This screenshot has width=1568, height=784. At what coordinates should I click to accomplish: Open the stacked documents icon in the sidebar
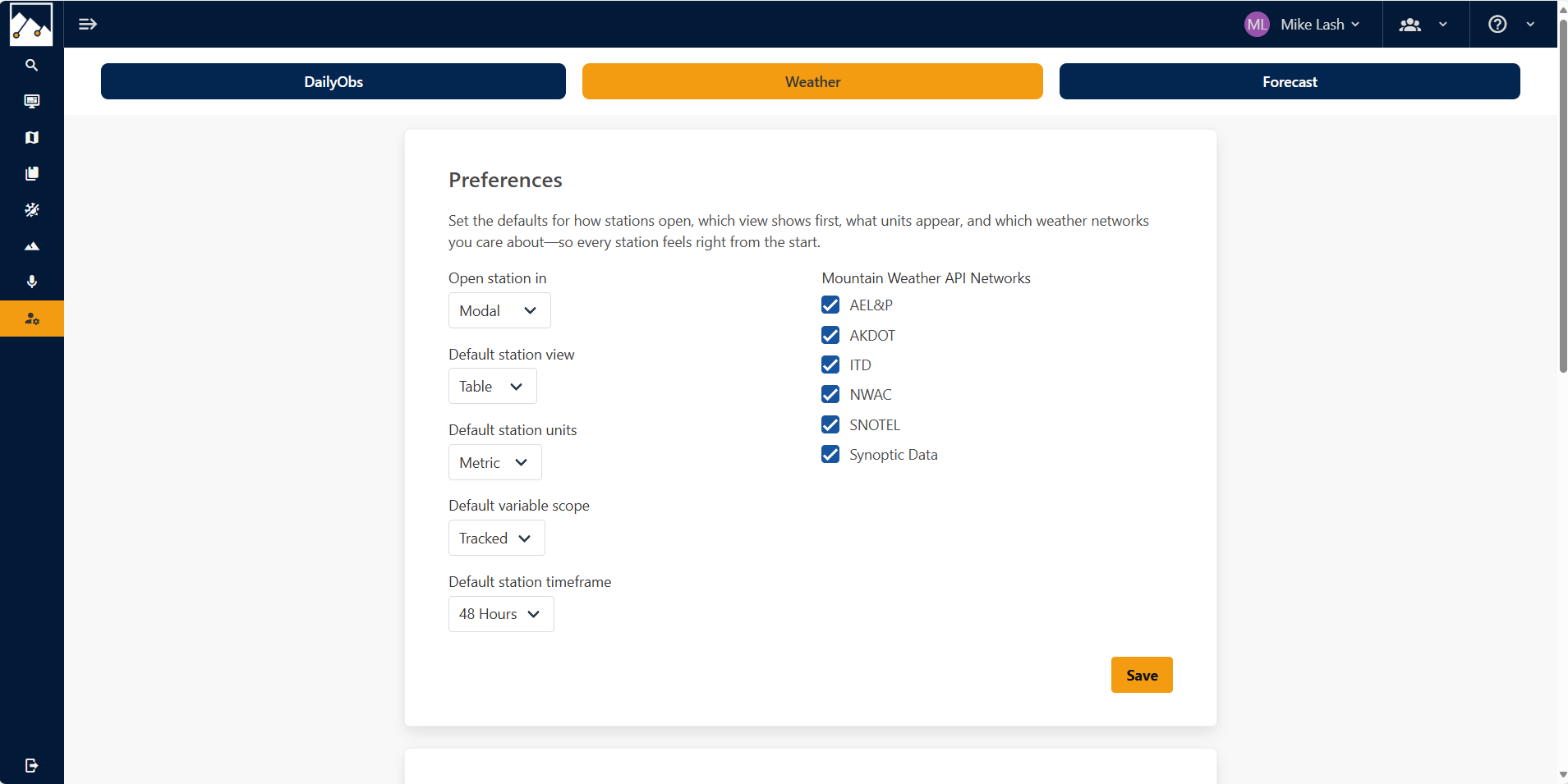(31, 173)
